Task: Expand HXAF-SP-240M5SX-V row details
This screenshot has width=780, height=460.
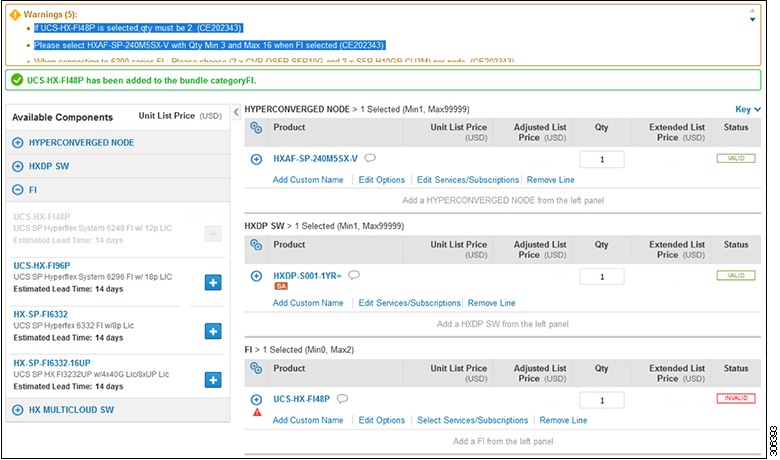Action: tap(256, 159)
